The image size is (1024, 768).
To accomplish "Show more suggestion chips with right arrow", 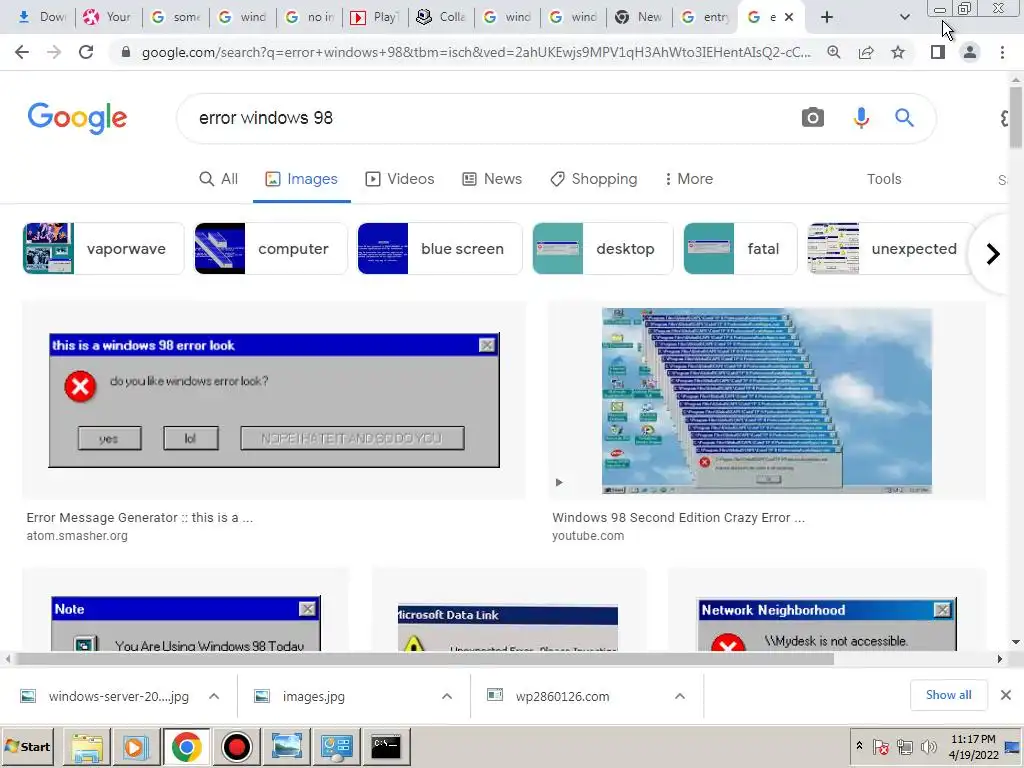I will click(993, 253).
